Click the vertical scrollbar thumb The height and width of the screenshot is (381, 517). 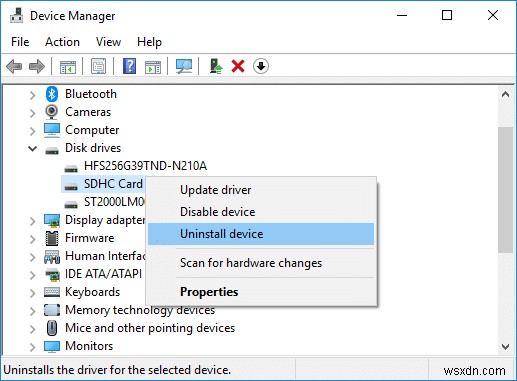click(x=505, y=190)
